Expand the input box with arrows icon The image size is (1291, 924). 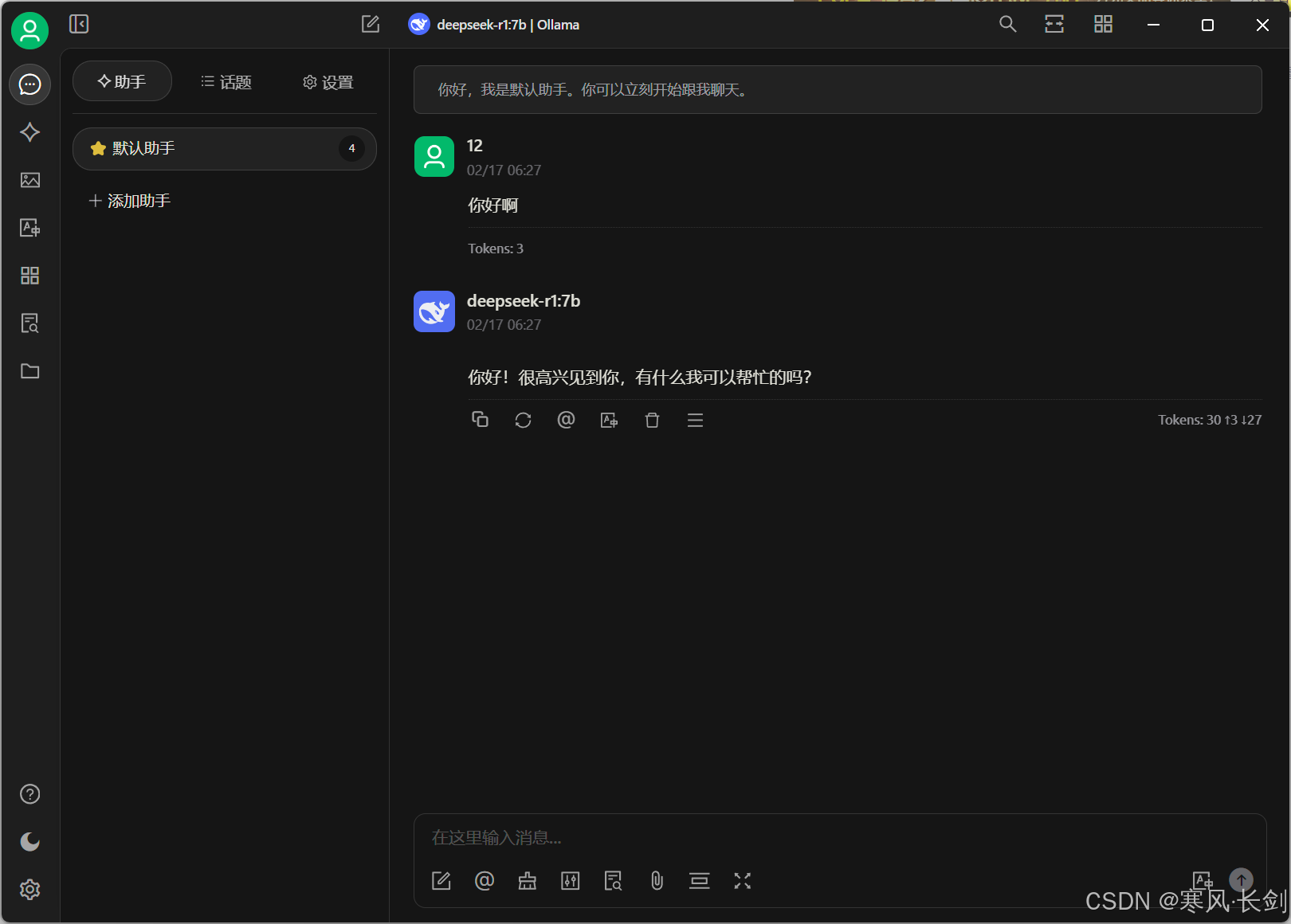tap(743, 880)
